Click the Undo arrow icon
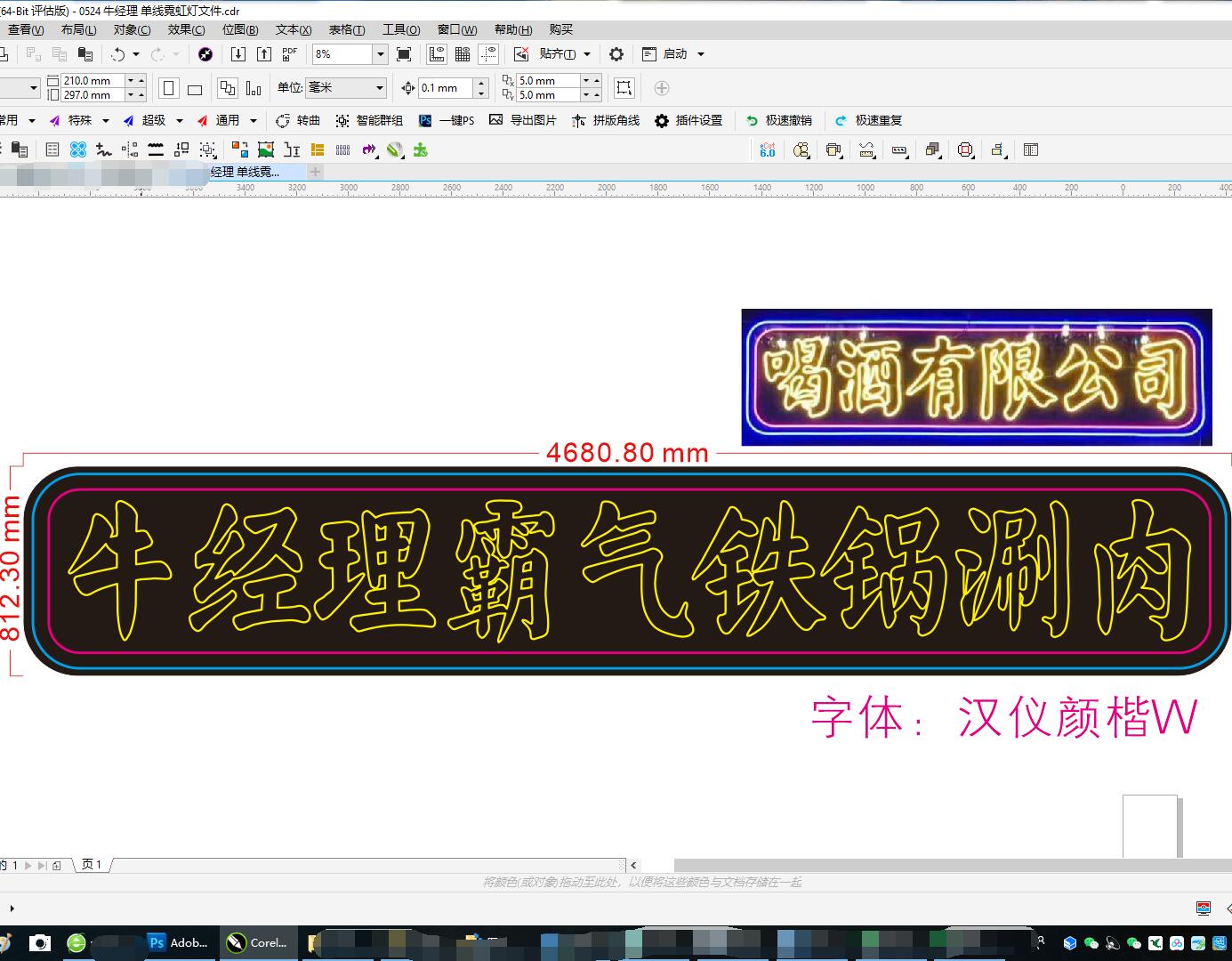This screenshot has width=1232, height=961. click(117, 54)
